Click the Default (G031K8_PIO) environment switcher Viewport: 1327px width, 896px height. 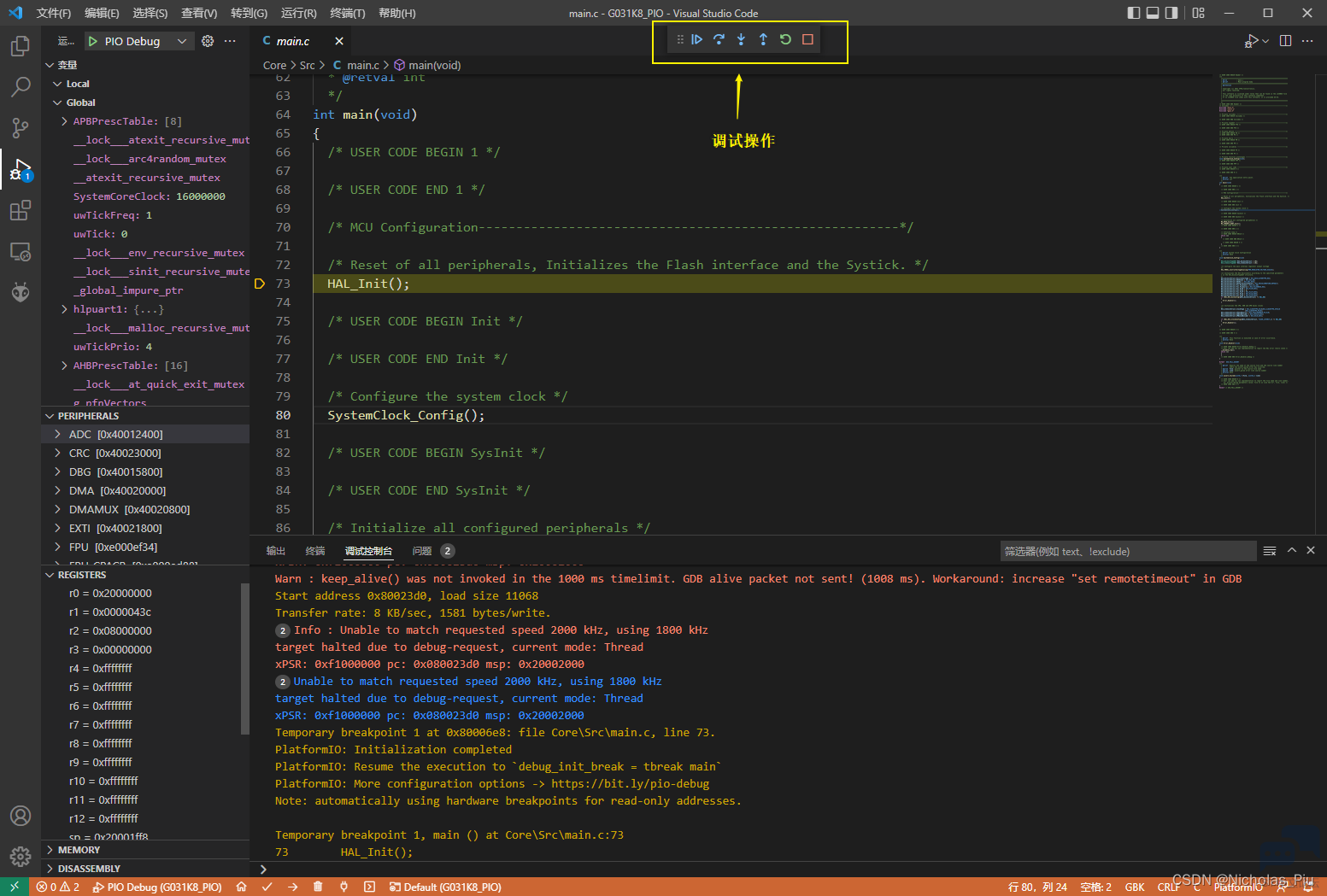pyautogui.click(x=444, y=887)
